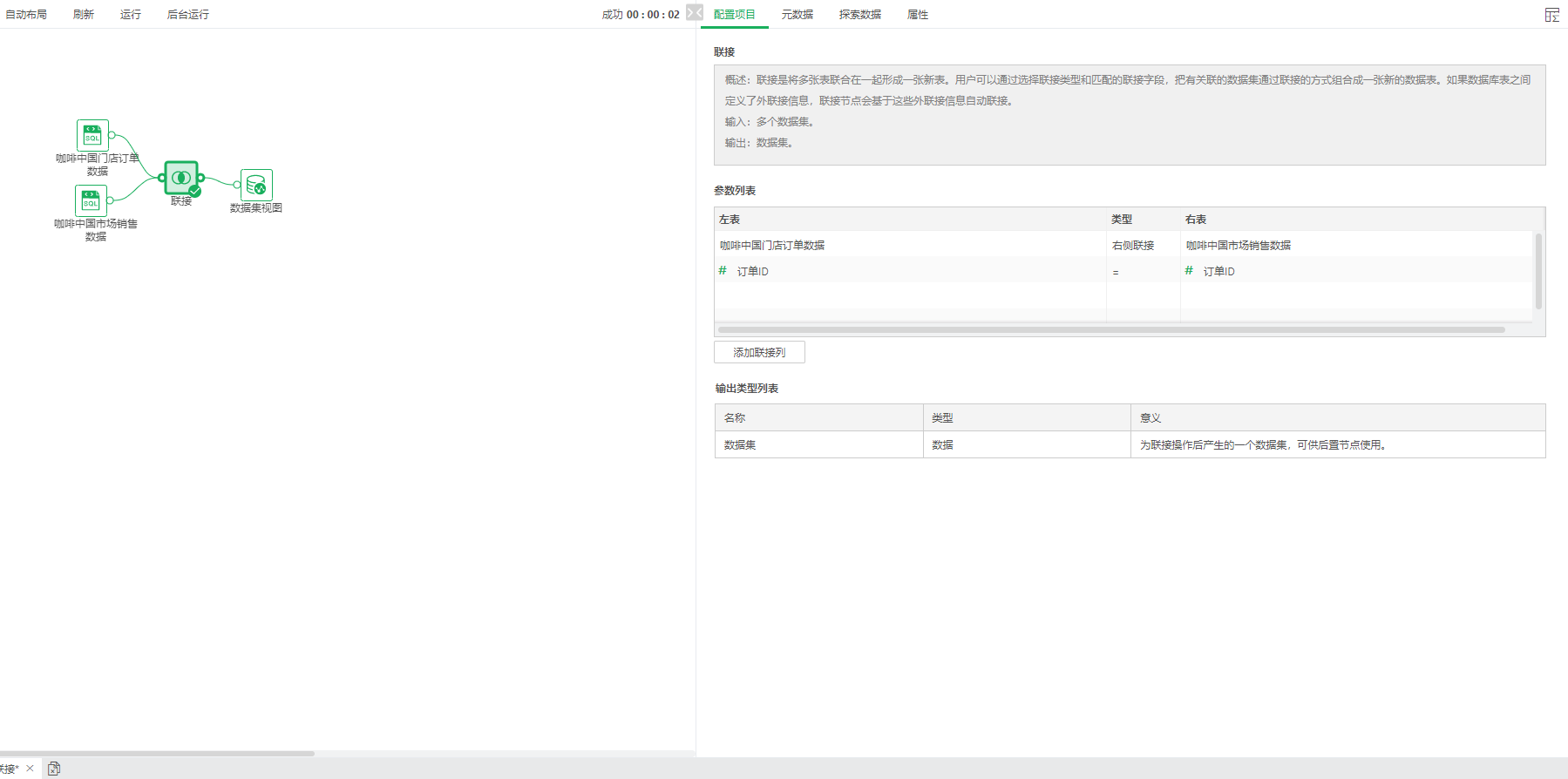Click 运行 in the top toolbar

tap(131, 15)
